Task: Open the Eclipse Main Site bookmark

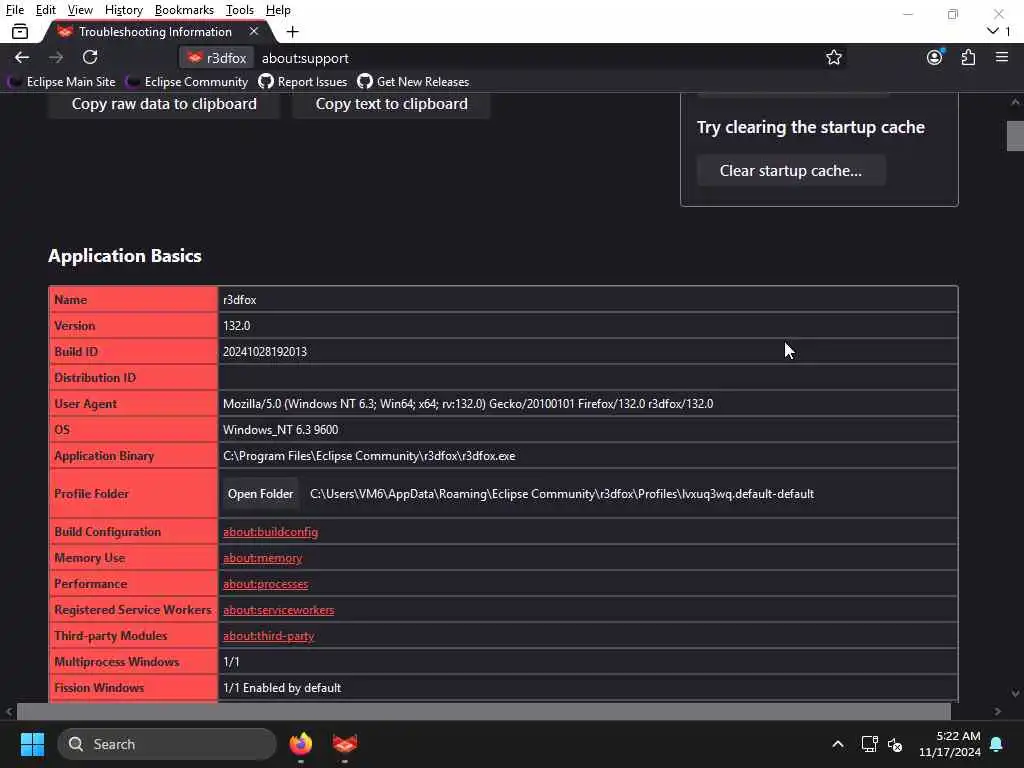Action: 62,82
